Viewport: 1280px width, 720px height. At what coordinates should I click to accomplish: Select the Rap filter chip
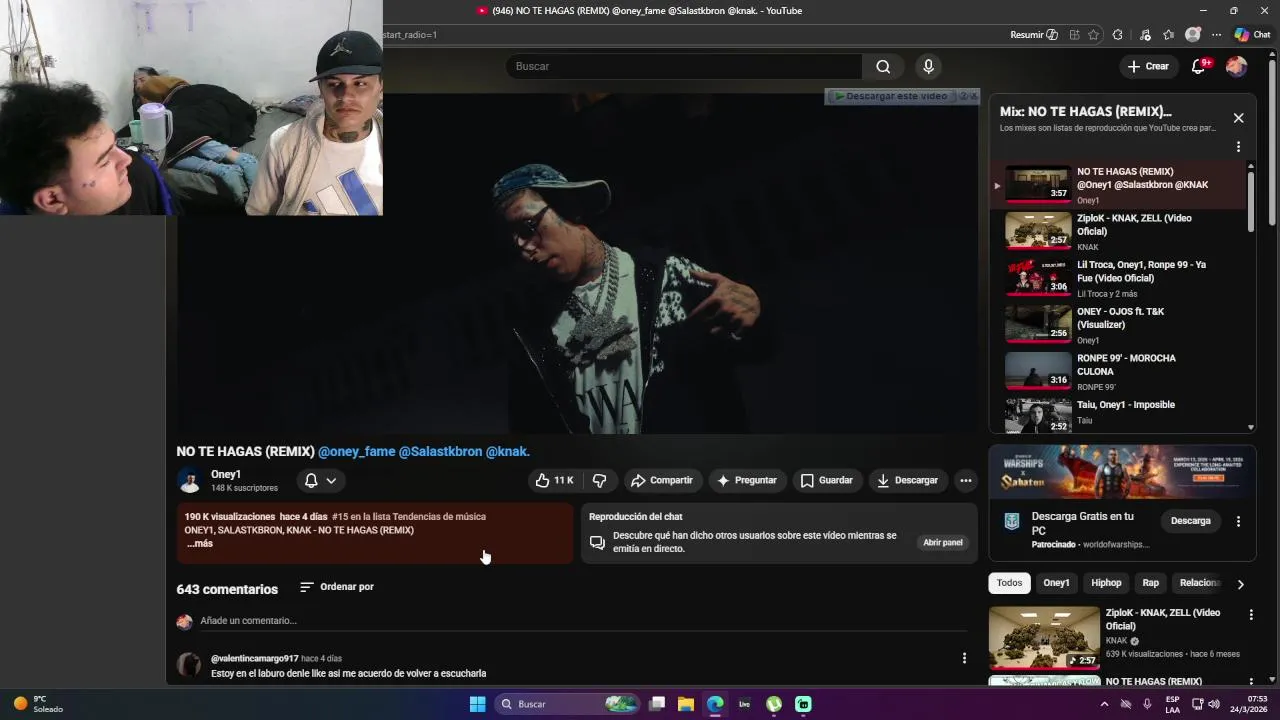(x=1151, y=583)
